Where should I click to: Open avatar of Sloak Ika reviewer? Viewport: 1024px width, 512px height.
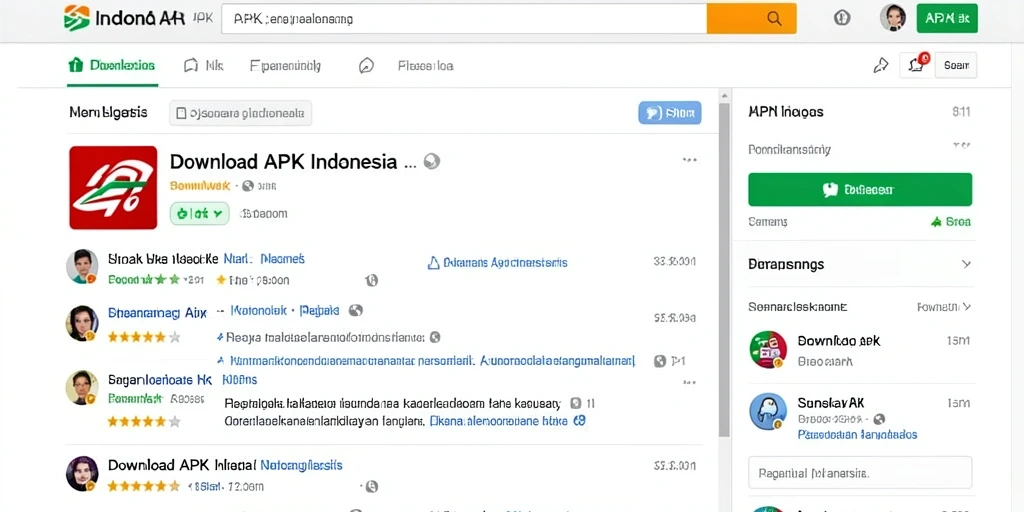[82, 266]
